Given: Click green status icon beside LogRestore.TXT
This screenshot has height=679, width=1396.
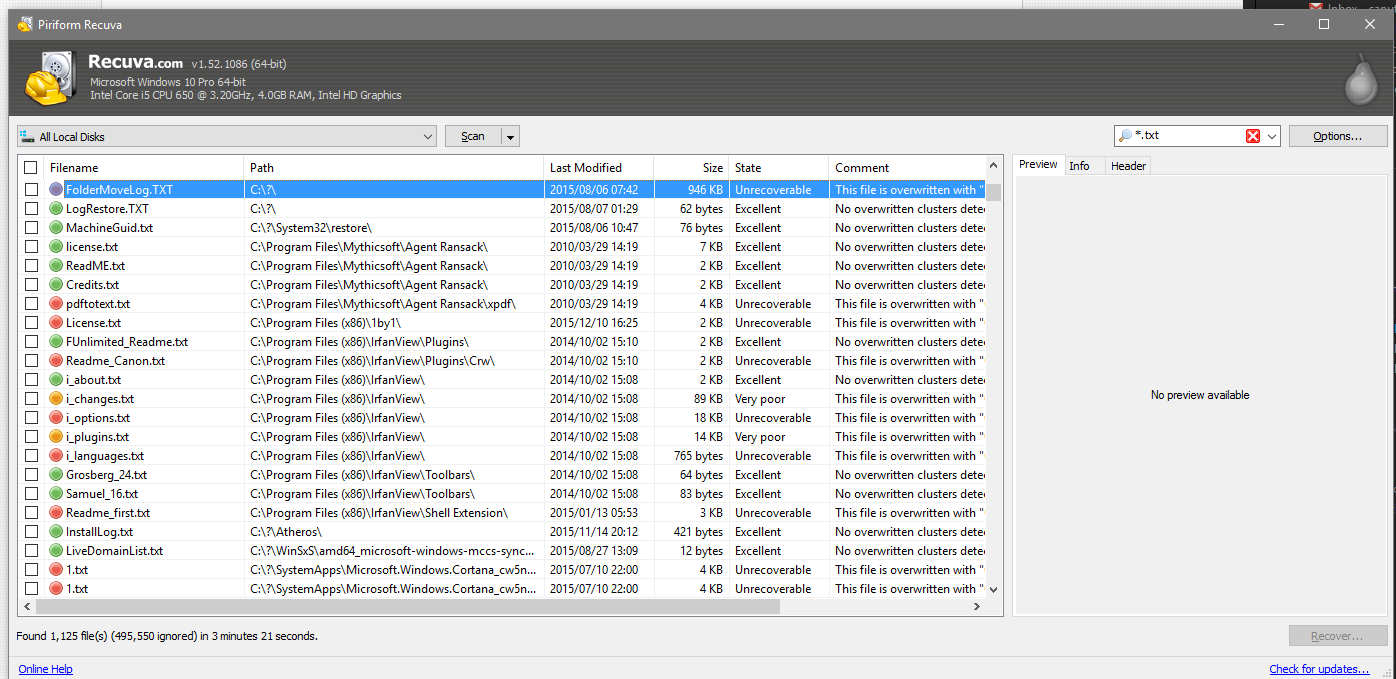Looking at the screenshot, I should tap(57, 209).
